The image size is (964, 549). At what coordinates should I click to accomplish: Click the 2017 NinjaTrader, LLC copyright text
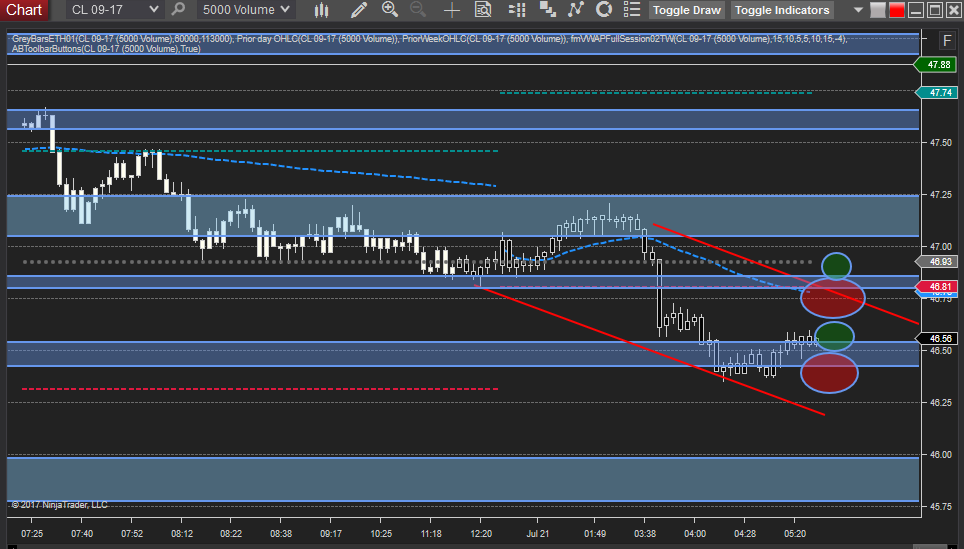(x=60, y=505)
